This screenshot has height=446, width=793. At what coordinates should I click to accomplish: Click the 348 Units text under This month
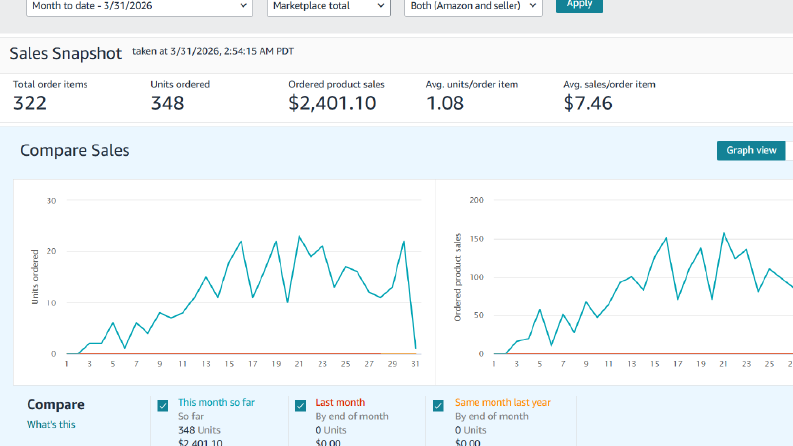[199, 430]
